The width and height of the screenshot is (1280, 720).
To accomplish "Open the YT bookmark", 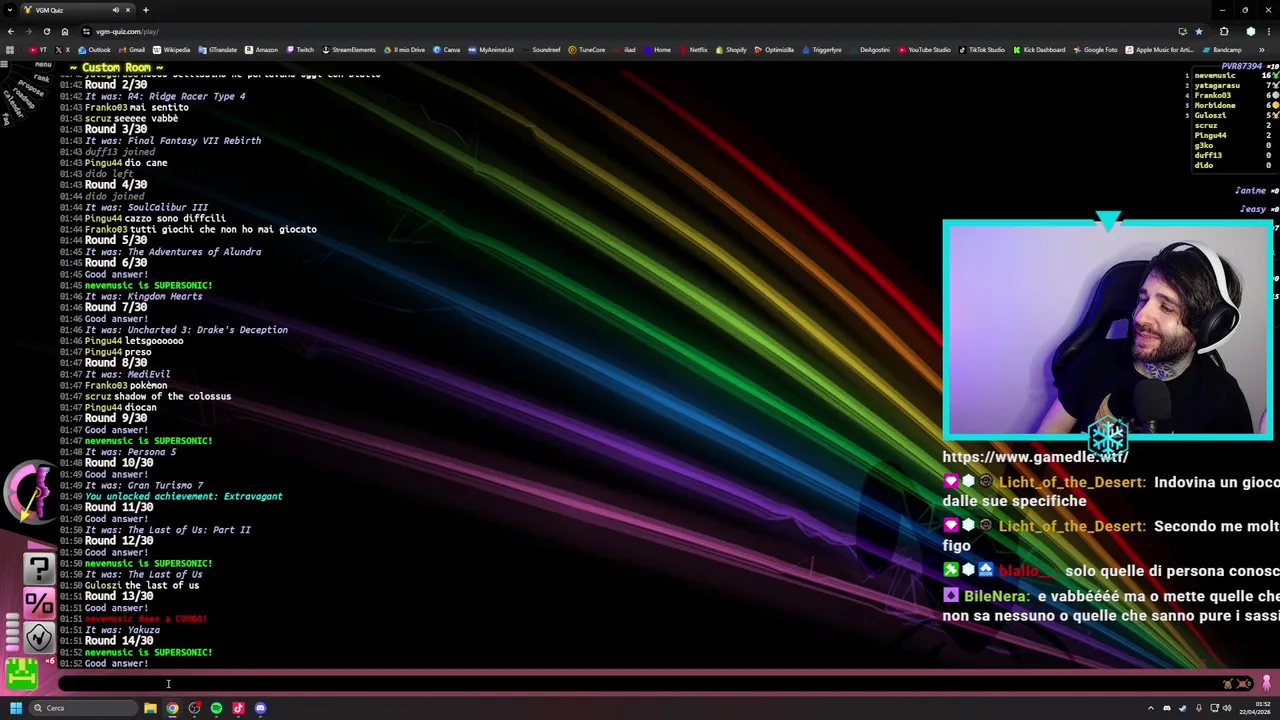I will pos(38,50).
